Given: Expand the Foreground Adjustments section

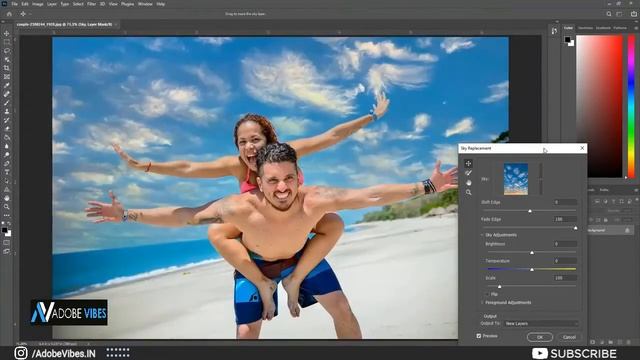Looking at the screenshot, I should pyautogui.click(x=482, y=302).
